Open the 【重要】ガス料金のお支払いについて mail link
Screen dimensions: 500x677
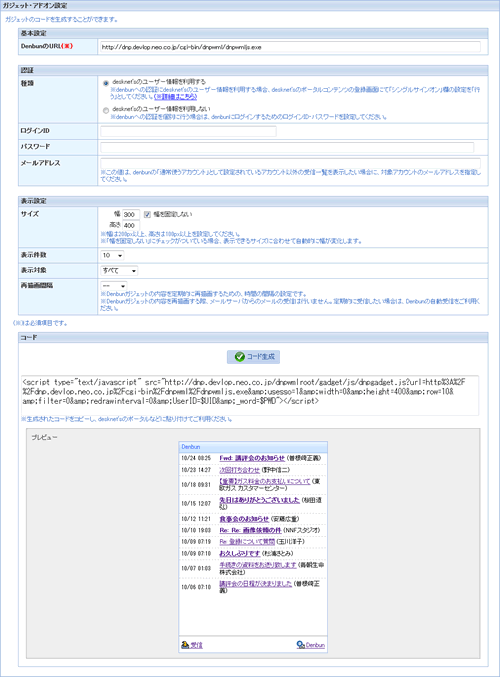pyautogui.click(x=265, y=481)
